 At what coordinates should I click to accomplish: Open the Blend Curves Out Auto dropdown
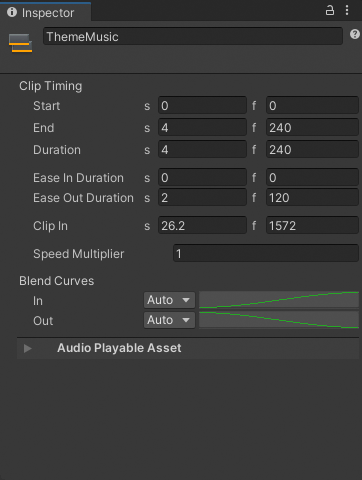coord(169,320)
